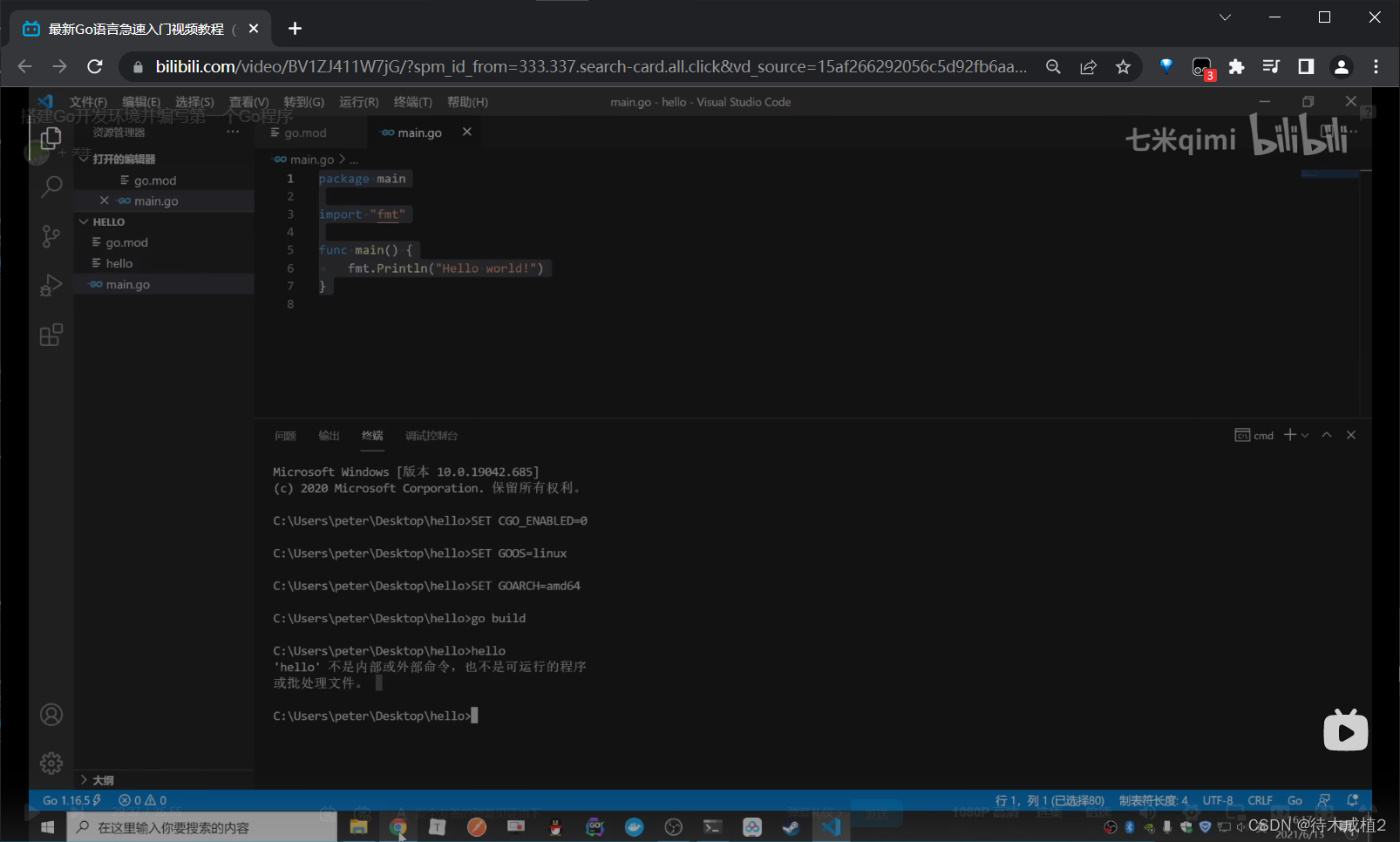Open Chrome media controls icon
This screenshot has height=842, width=1400.
[x=1271, y=67]
